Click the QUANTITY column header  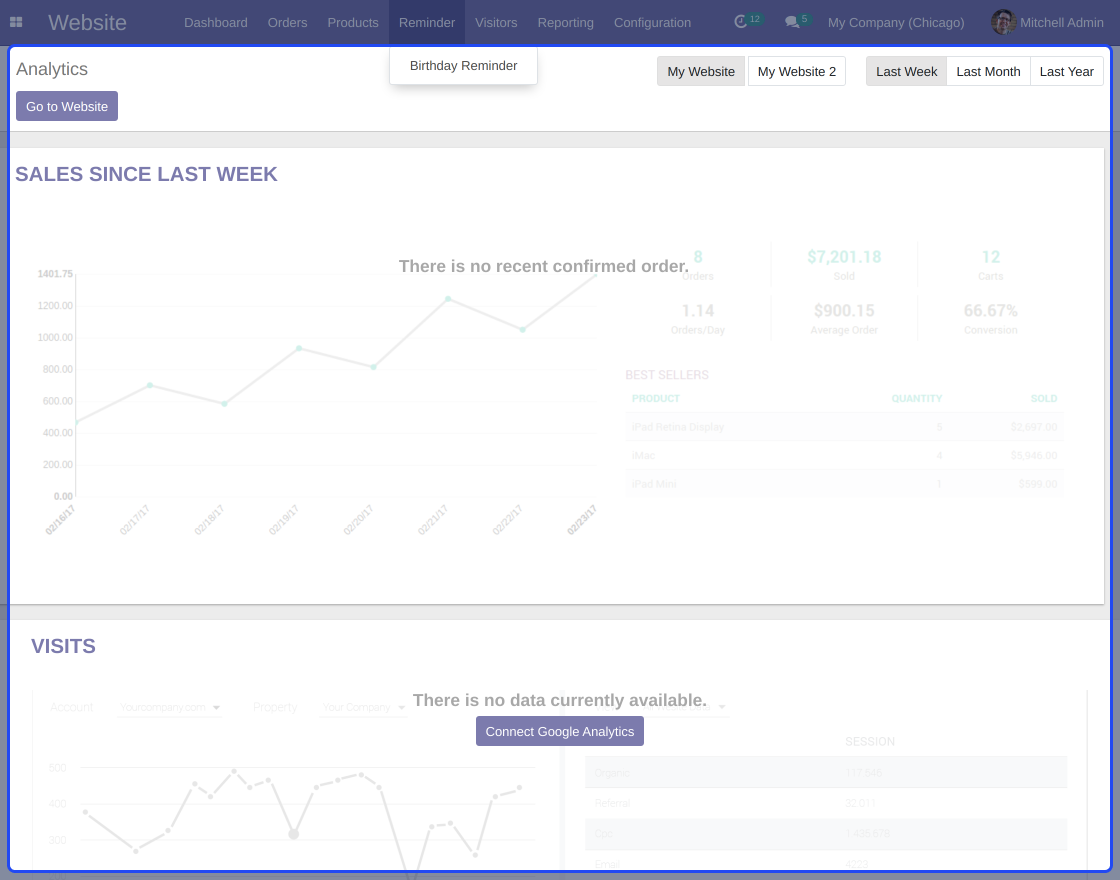916,399
